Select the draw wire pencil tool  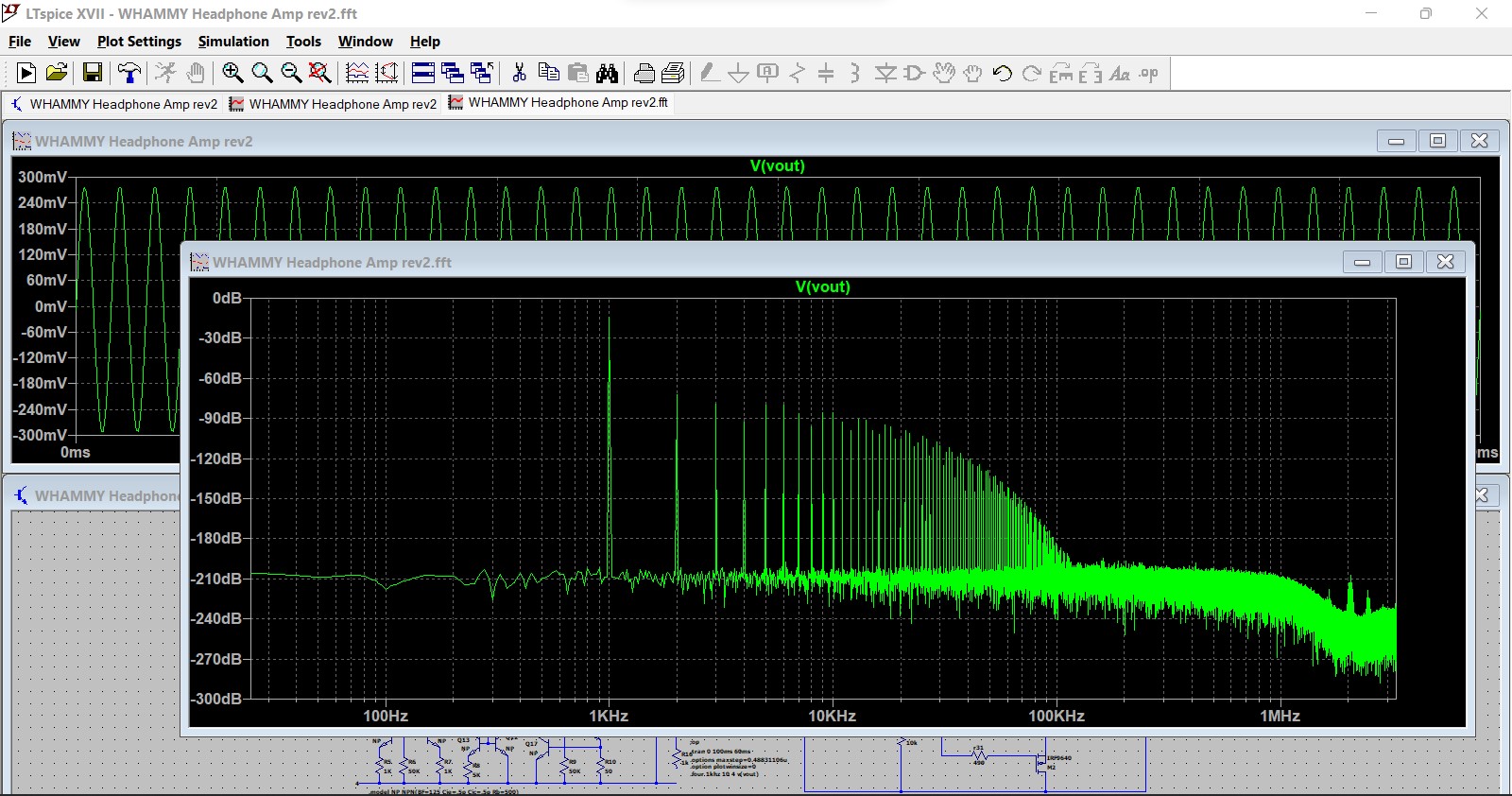(710, 73)
